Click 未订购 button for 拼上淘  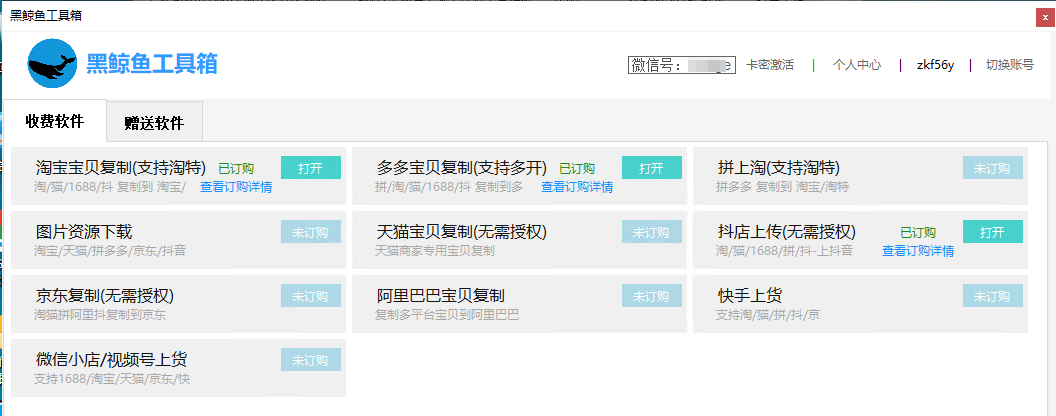(x=993, y=168)
